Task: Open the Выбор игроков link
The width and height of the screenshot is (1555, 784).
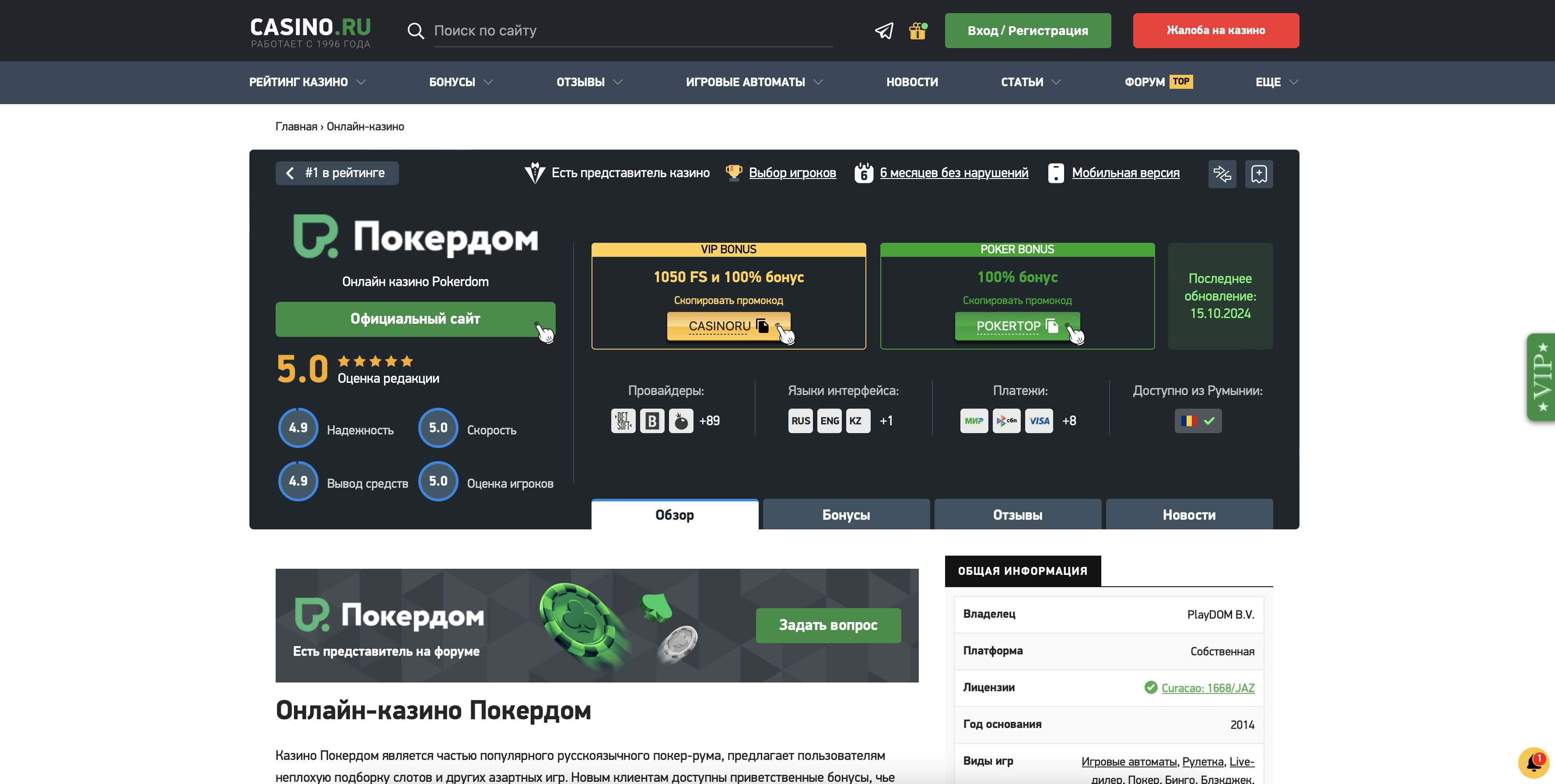Action: click(792, 173)
